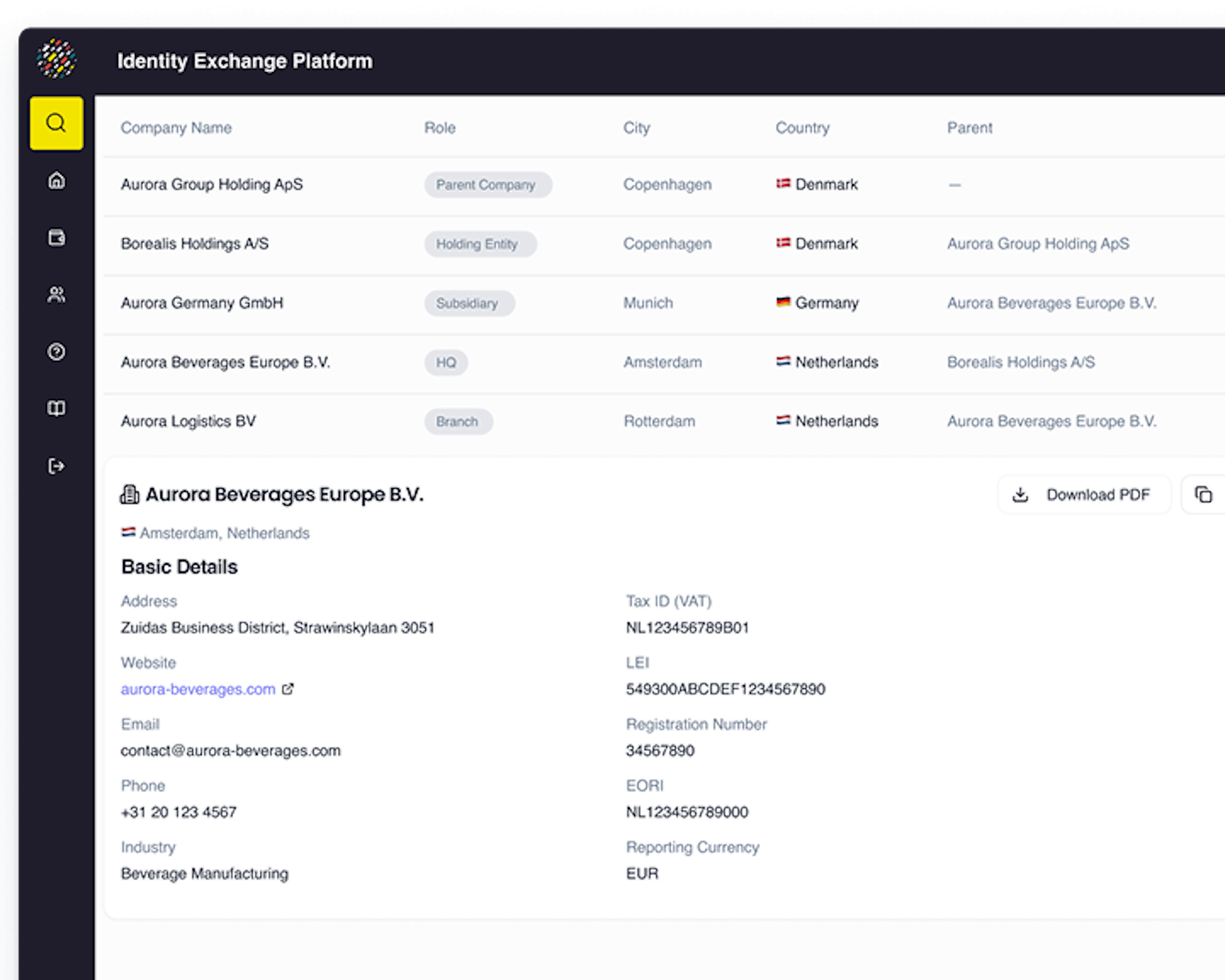This screenshot has height=980, width=1225.
Task: Click the external link icon next to website
Action: click(288, 689)
